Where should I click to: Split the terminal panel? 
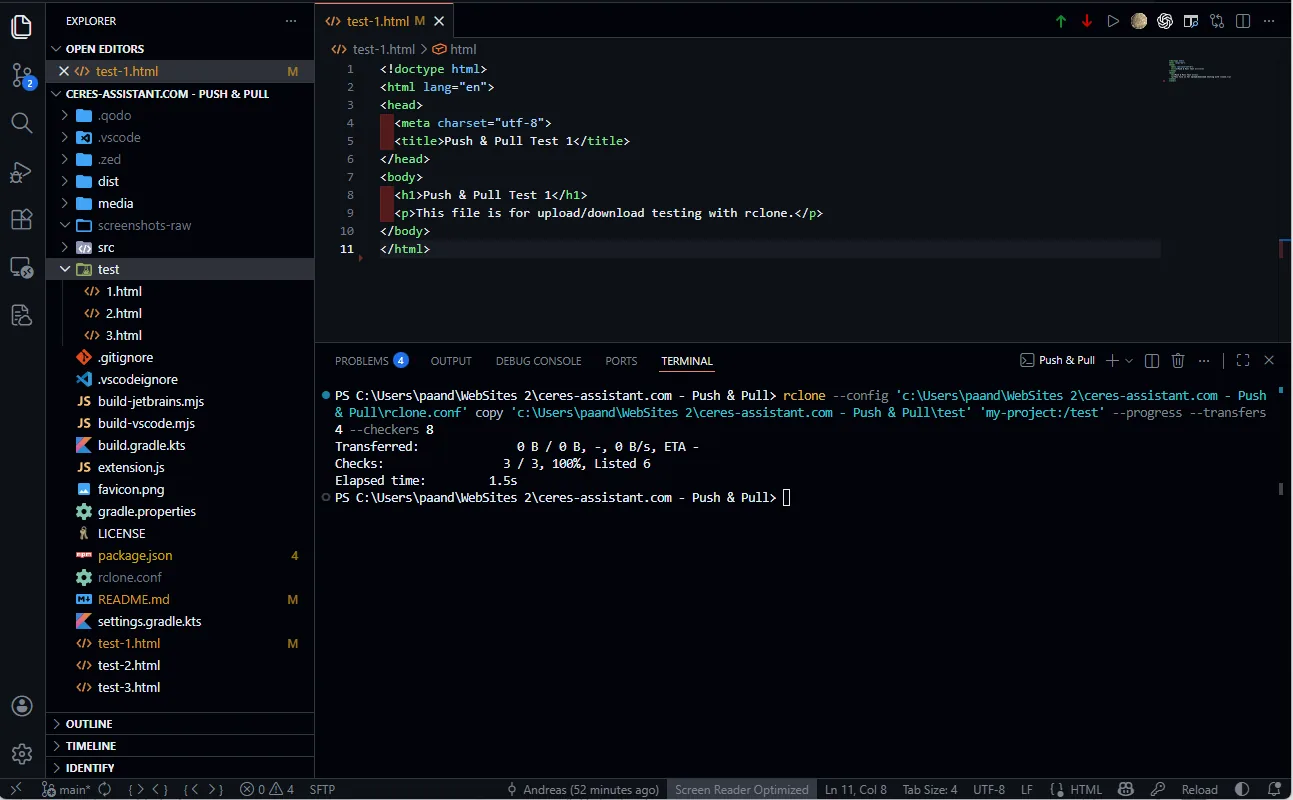coord(1152,360)
